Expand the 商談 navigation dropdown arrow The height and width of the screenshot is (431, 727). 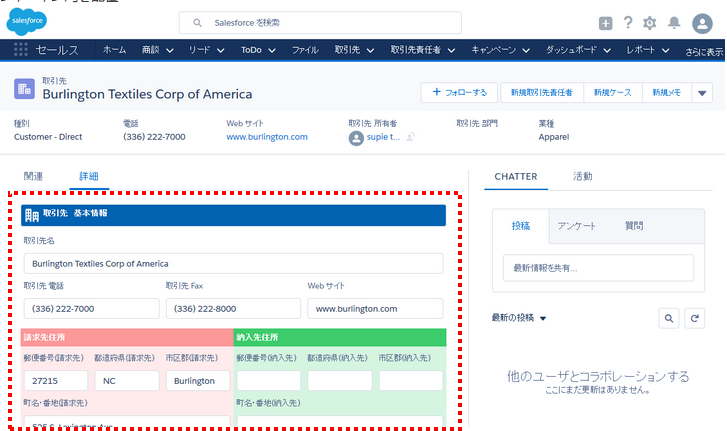tap(169, 50)
